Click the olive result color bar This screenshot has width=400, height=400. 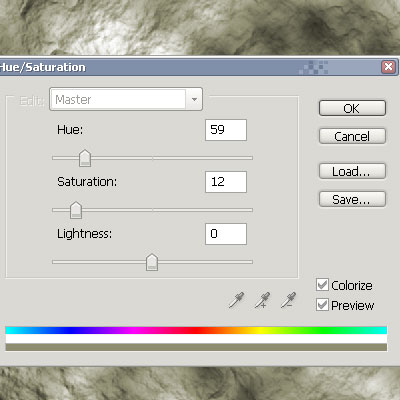196,347
